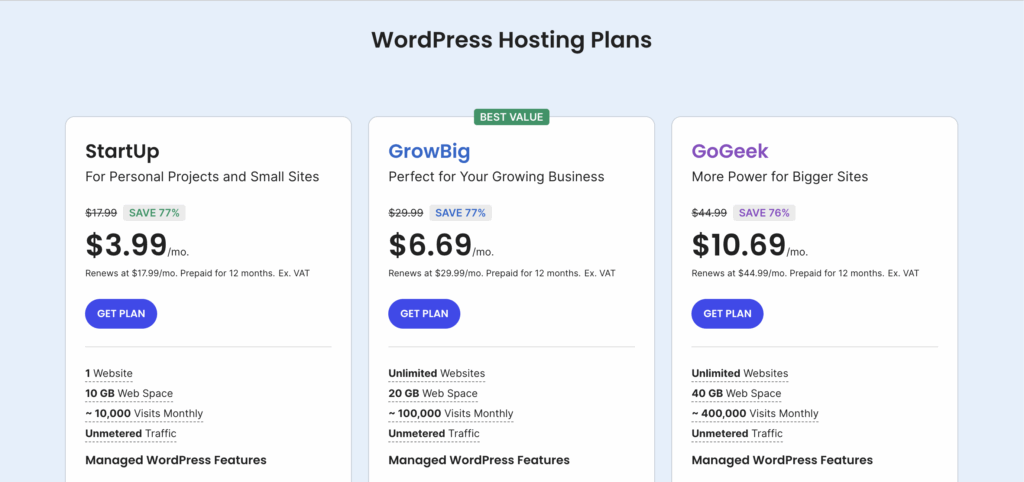Click 'Unmetered Traffic' in the GrowBig plan

(x=434, y=433)
